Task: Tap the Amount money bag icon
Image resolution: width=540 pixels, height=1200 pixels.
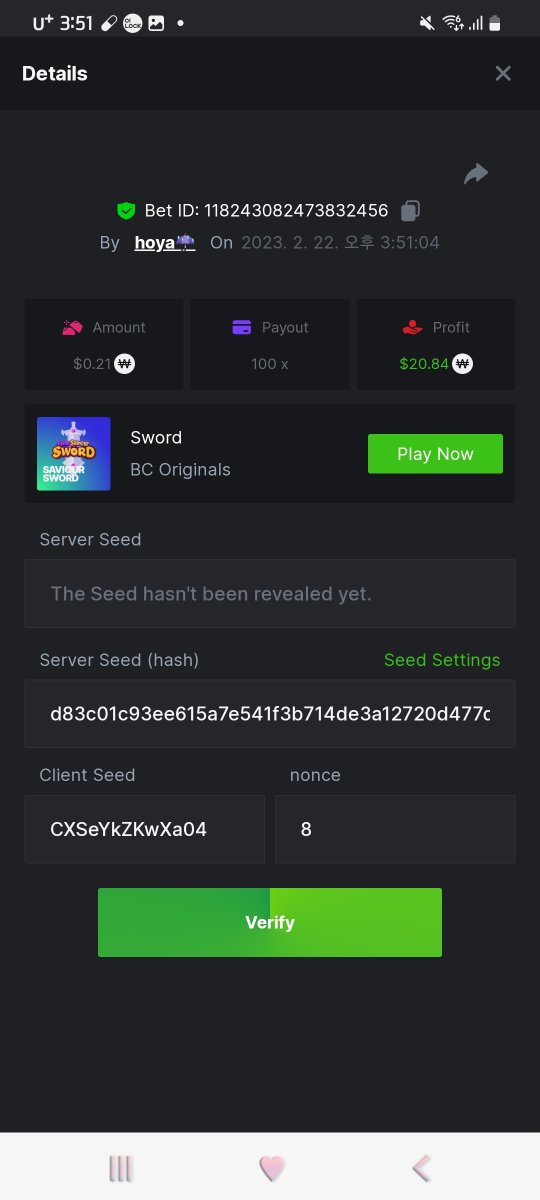Action: [x=72, y=327]
